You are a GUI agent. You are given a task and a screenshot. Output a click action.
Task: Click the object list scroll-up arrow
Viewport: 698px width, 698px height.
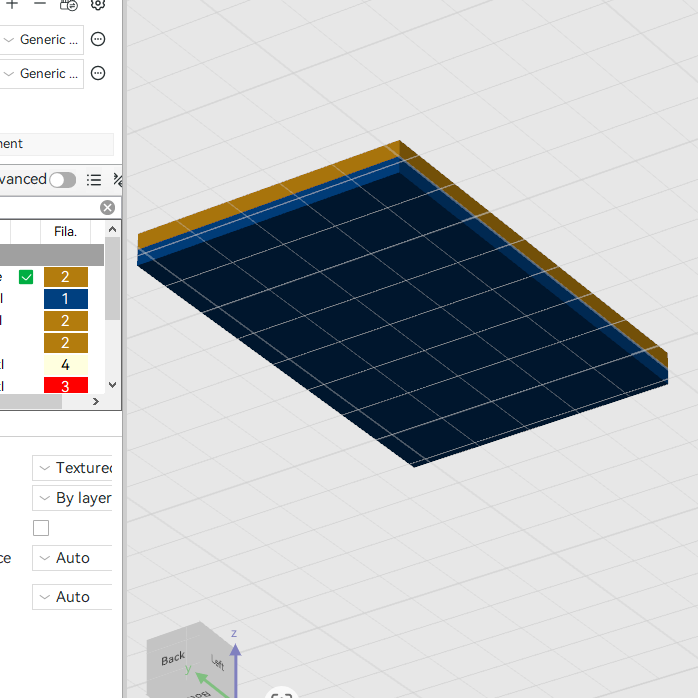113,229
